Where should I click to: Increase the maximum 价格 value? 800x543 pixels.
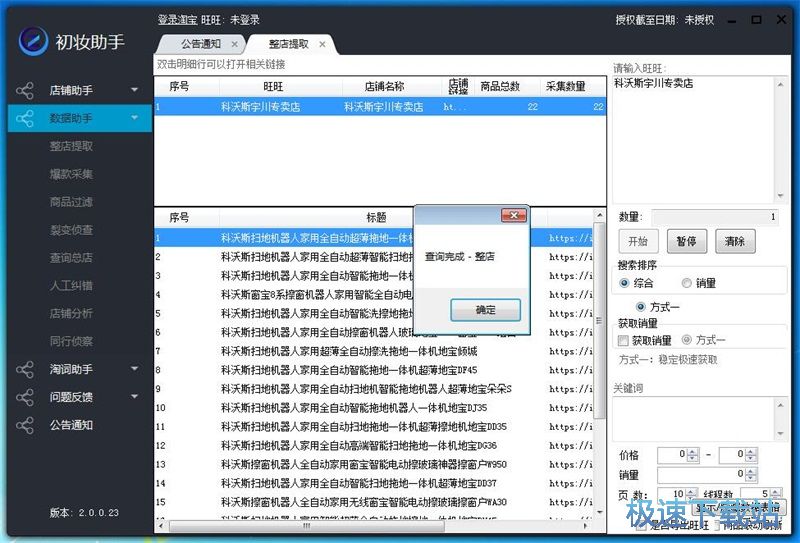coord(751,451)
